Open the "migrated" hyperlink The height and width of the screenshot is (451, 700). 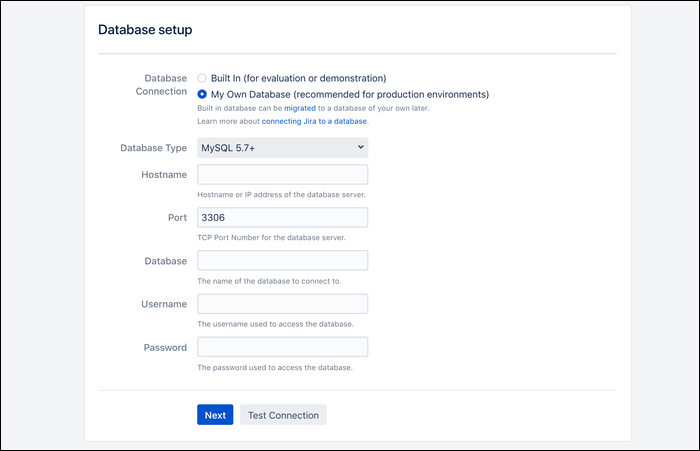[x=300, y=108]
